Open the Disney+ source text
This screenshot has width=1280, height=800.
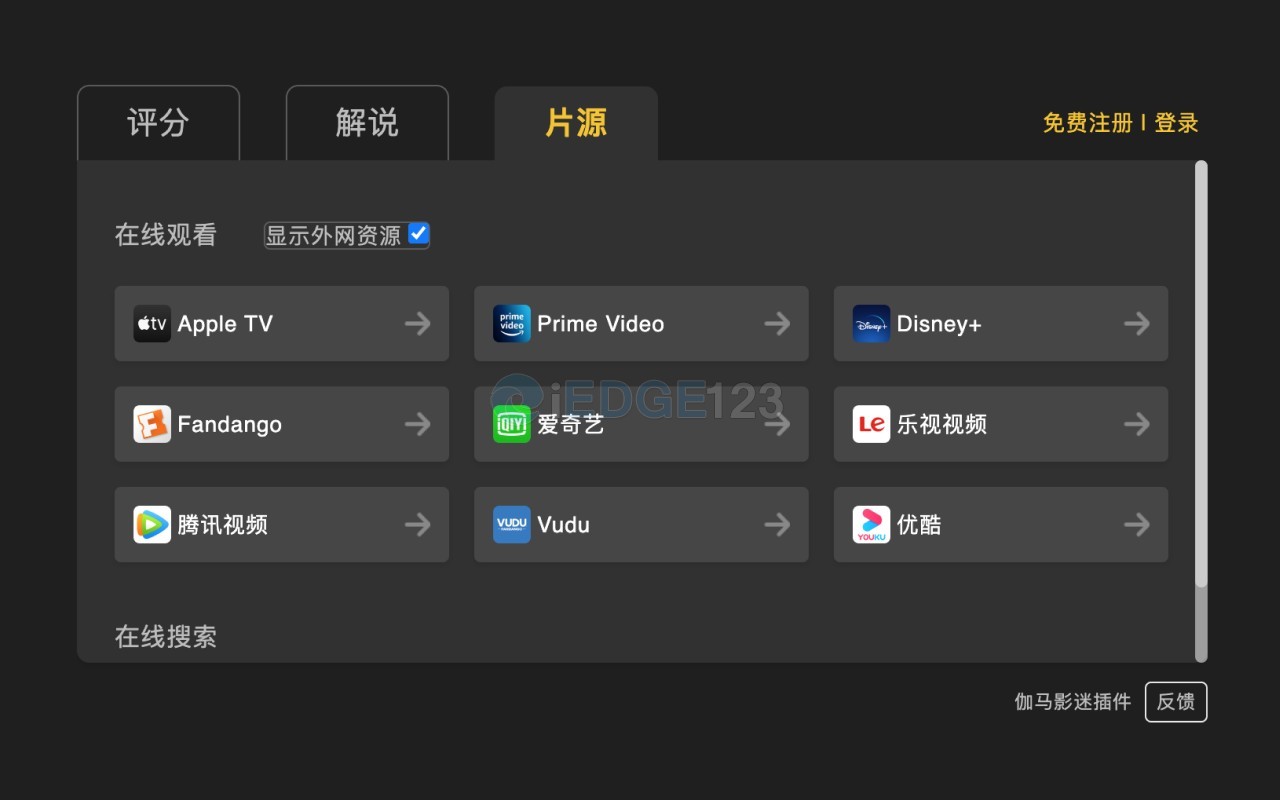pyautogui.click(x=939, y=324)
